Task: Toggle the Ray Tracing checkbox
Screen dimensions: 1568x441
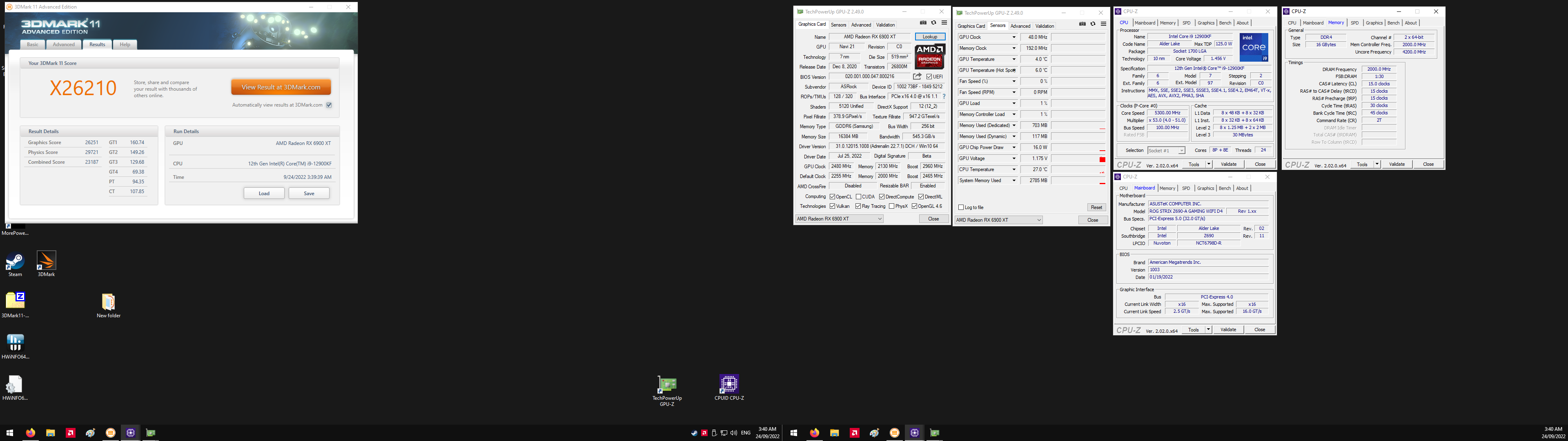Action: pyautogui.click(x=858, y=207)
